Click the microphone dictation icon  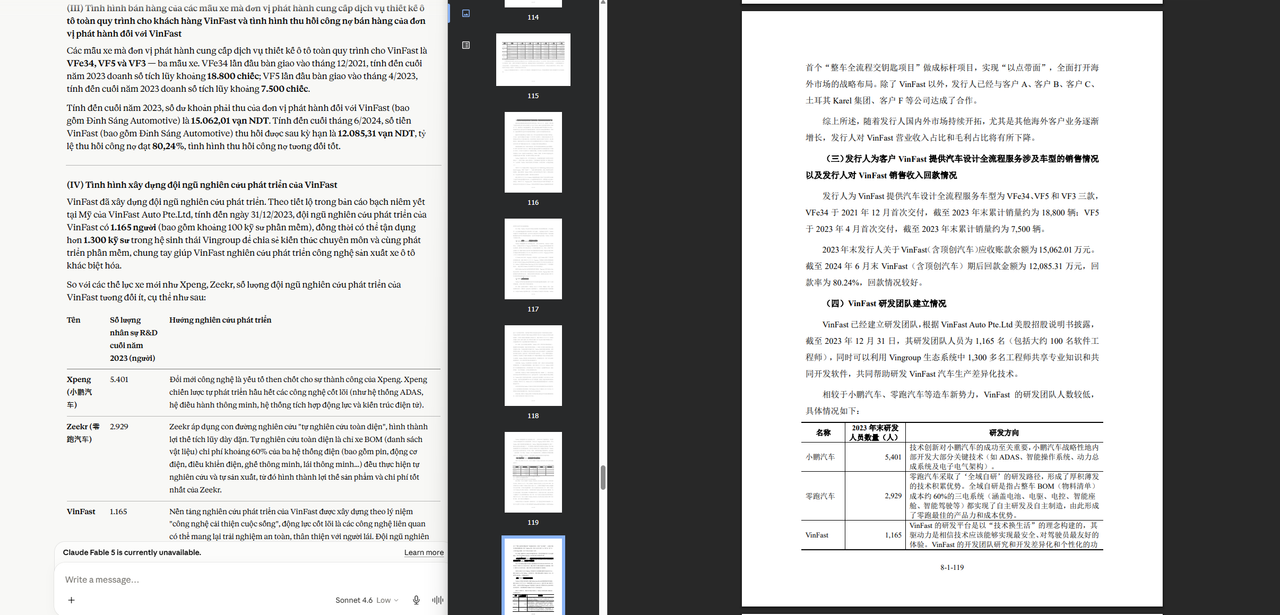coord(416,600)
